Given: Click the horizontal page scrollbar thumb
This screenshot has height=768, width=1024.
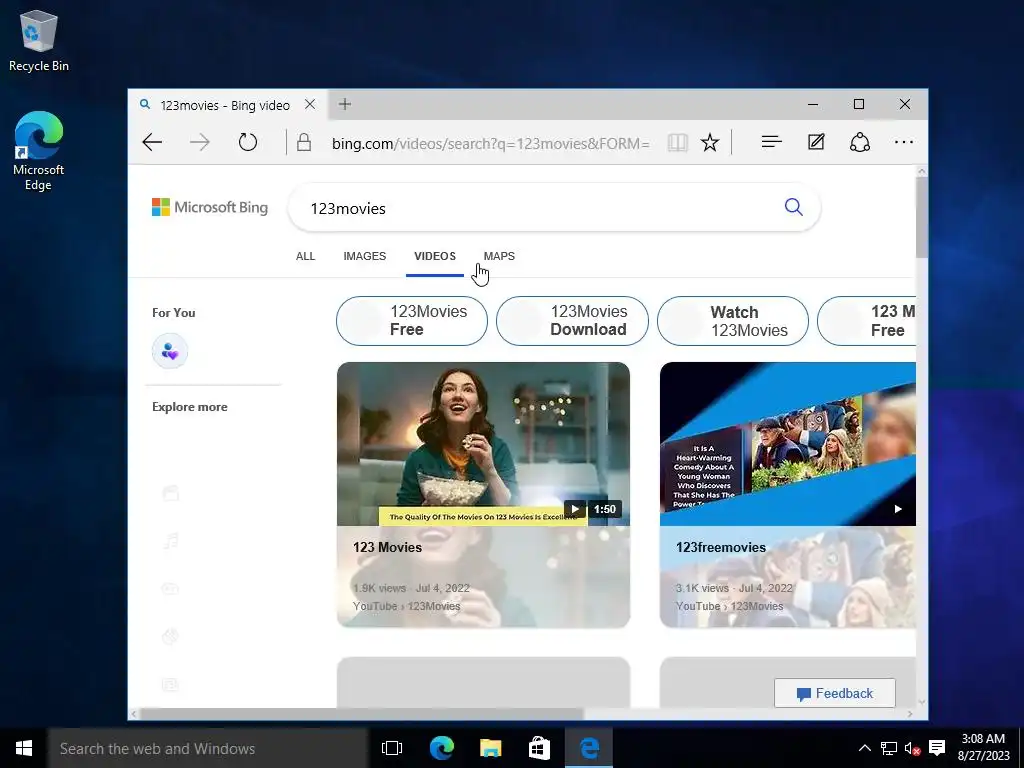Looking at the screenshot, I should [x=362, y=714].
